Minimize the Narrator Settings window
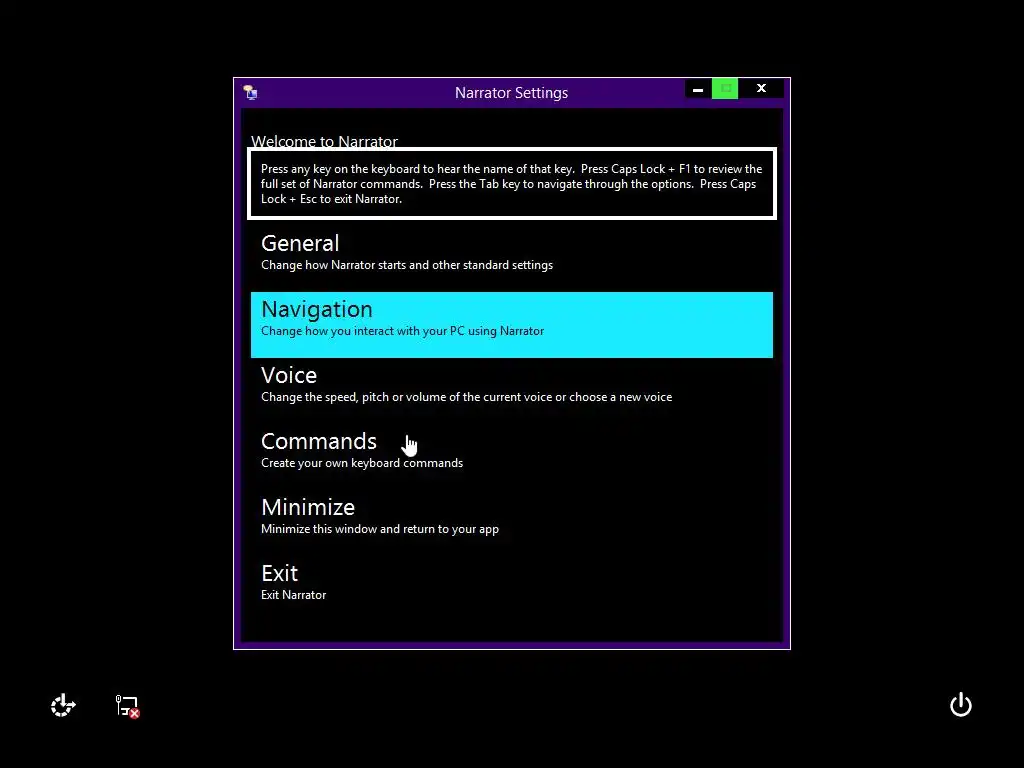 (x=698, y=89)
